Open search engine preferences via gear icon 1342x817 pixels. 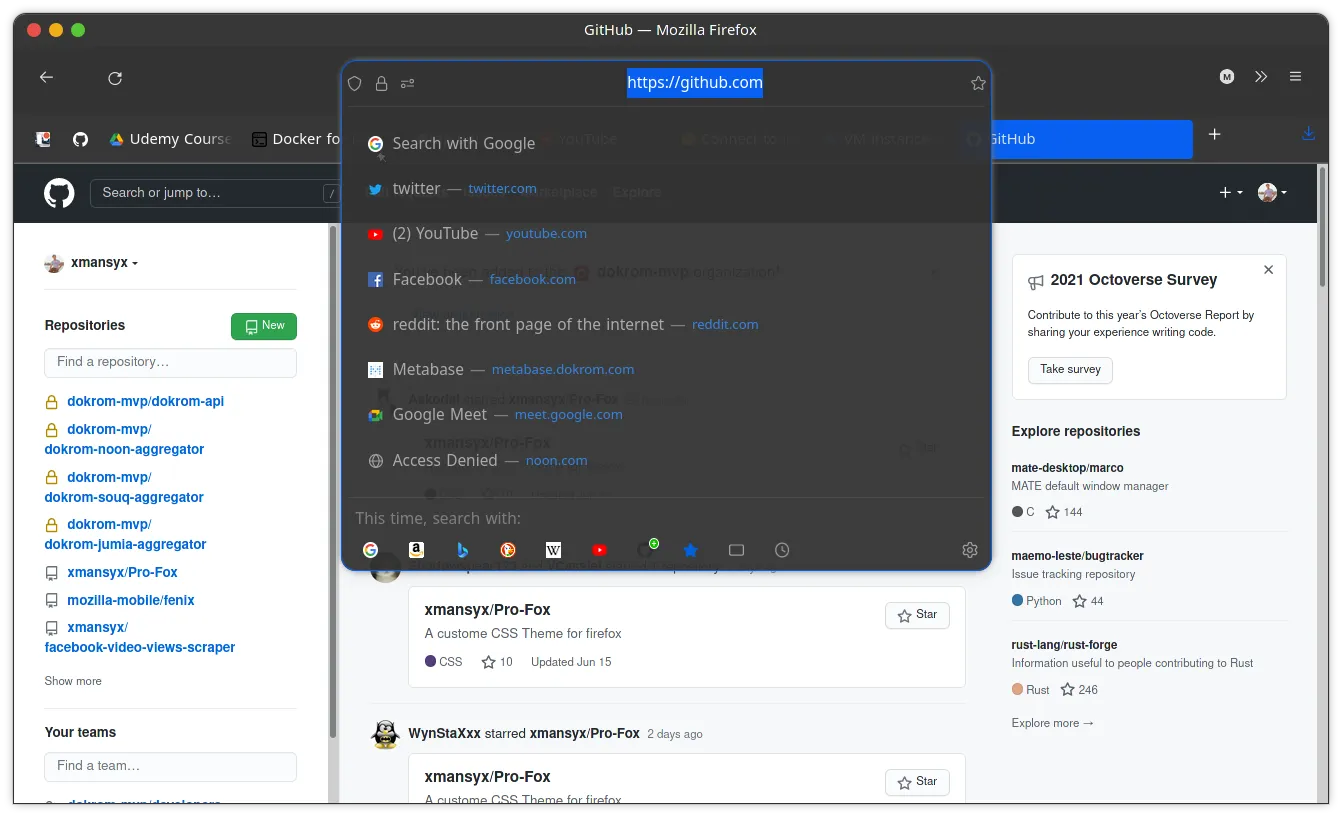[969, 549]
